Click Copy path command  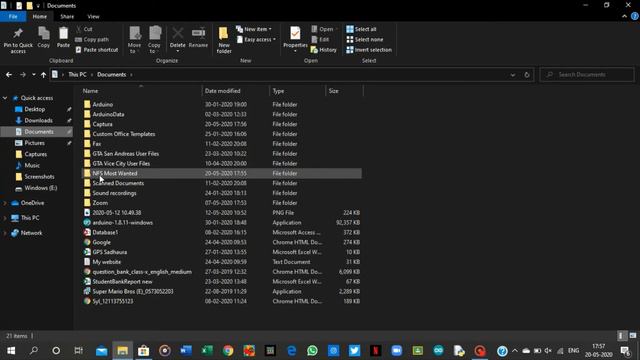pos(92,40)
